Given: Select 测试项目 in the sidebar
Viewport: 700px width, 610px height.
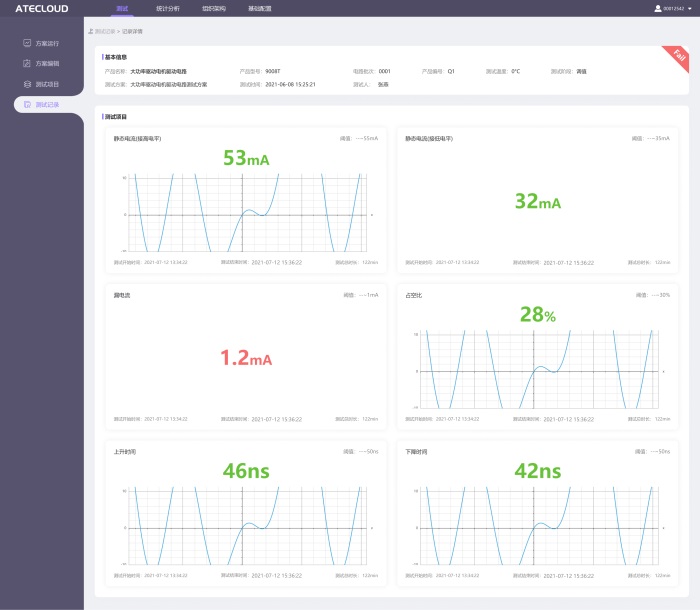Looking at the screenshot, I should (47, 84).
